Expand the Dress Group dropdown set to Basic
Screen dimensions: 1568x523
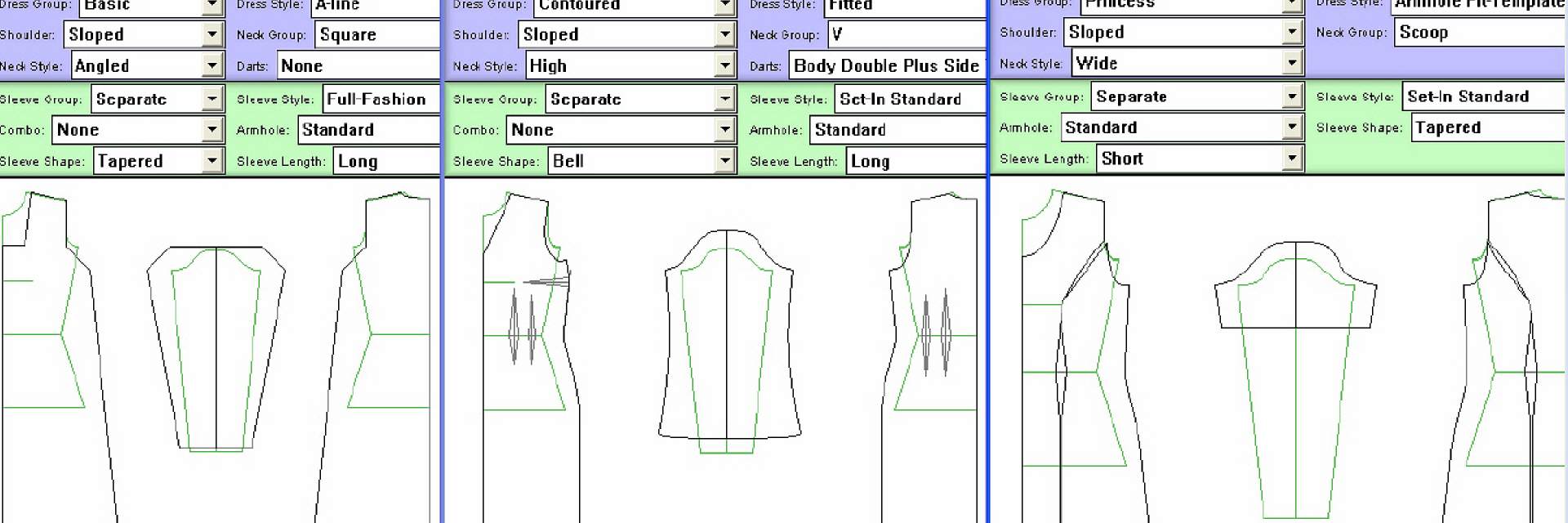(212, 7)
